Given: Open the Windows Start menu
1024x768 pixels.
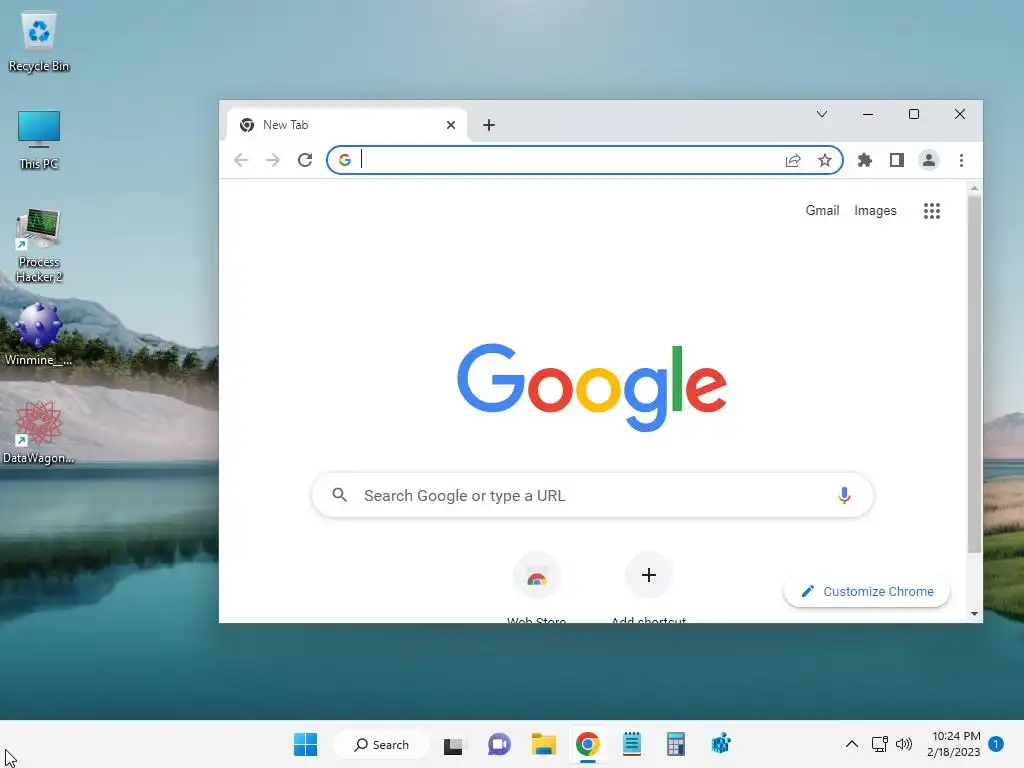Looking at the screenshot, I should click(305, 744).
